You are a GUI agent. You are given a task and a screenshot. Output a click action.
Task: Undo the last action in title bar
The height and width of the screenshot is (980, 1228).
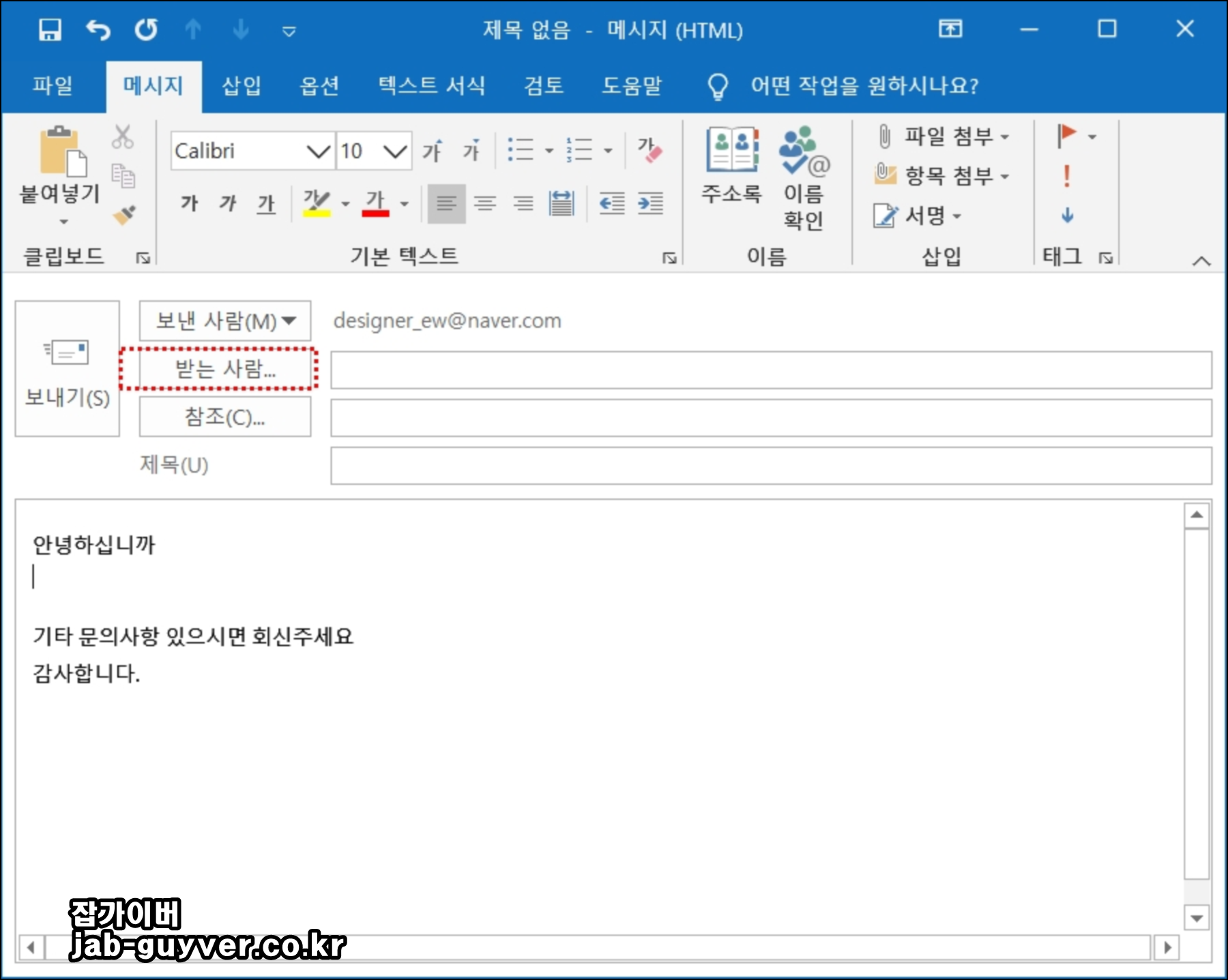coord(98,29)
